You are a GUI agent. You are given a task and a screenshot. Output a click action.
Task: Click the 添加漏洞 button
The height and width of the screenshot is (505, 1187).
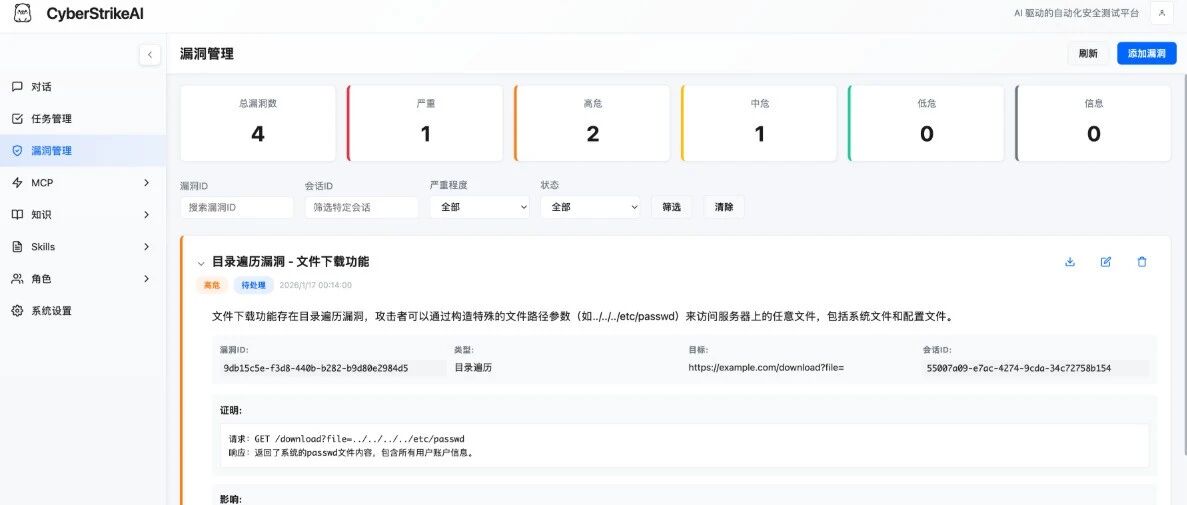tap(1146, 54)
